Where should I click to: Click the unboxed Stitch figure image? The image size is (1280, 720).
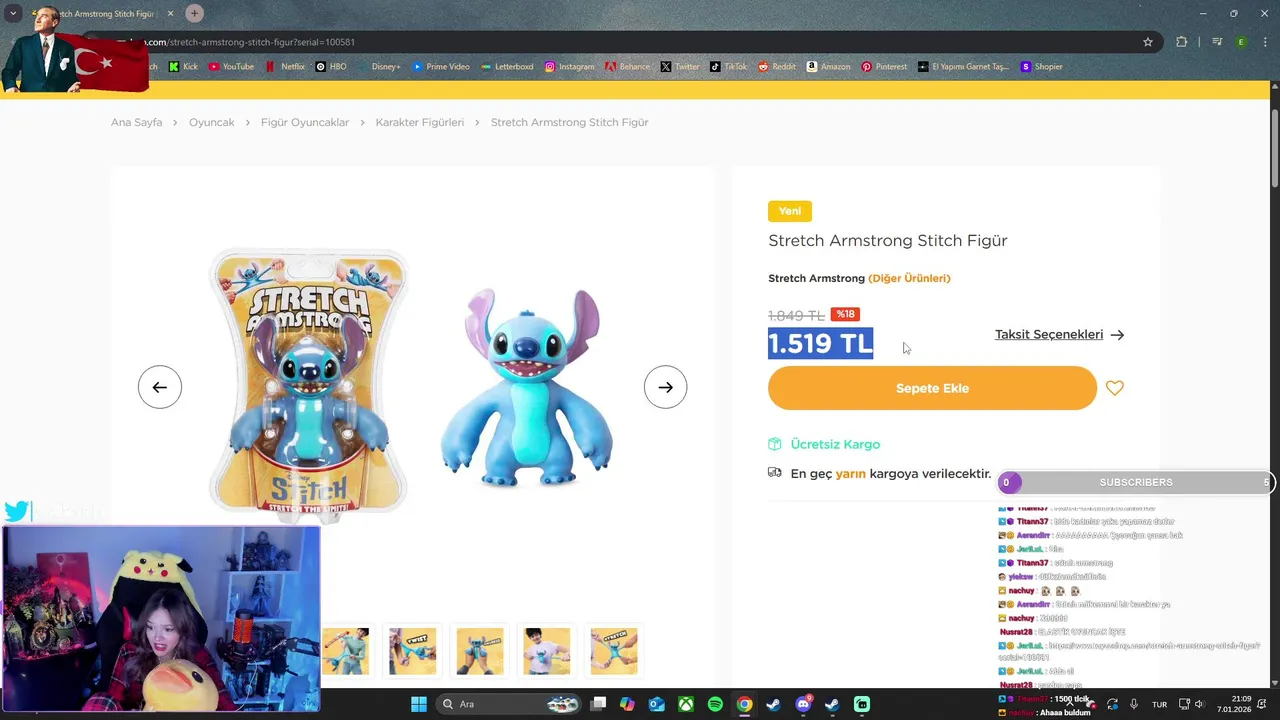(x=527, y=388)
